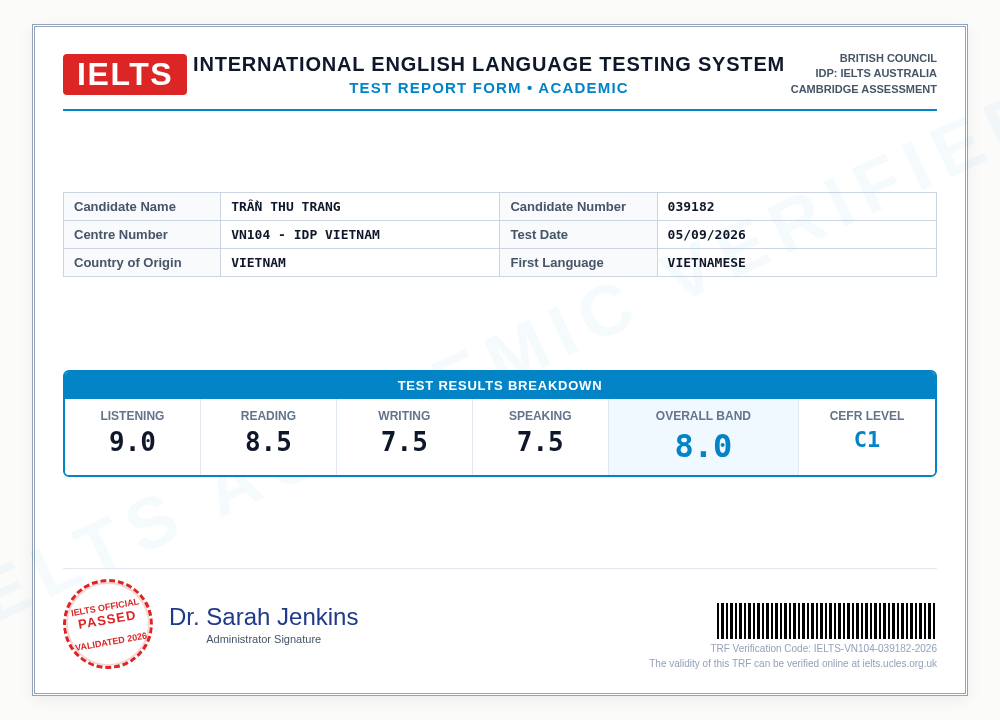This screenshot has height=720, width=1000.
Task: Click the barcode above the verification code
Action: pos(826,621)
